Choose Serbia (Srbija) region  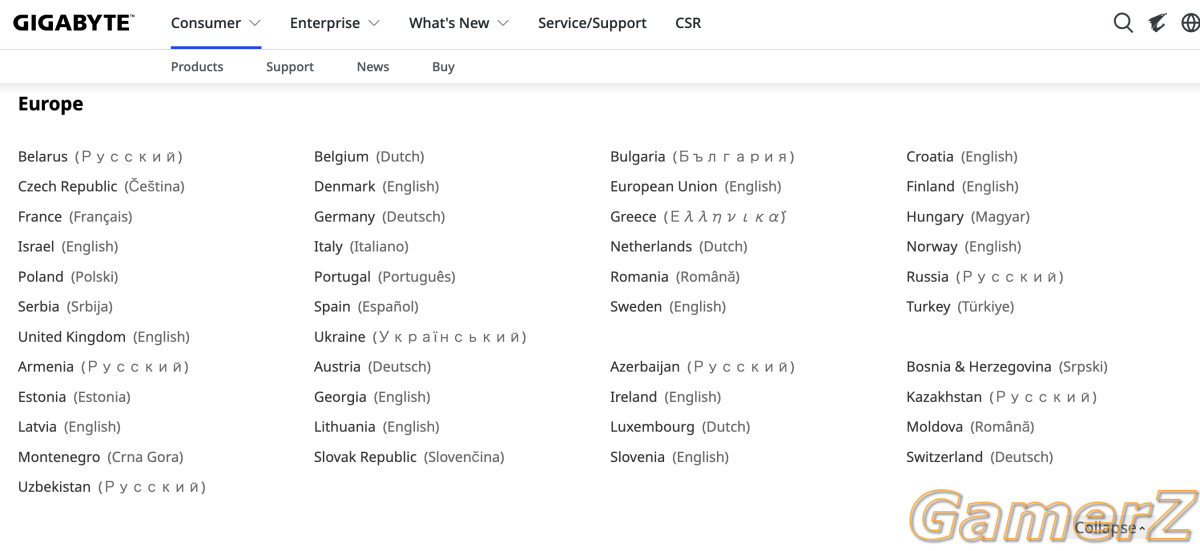pos(65,307)
